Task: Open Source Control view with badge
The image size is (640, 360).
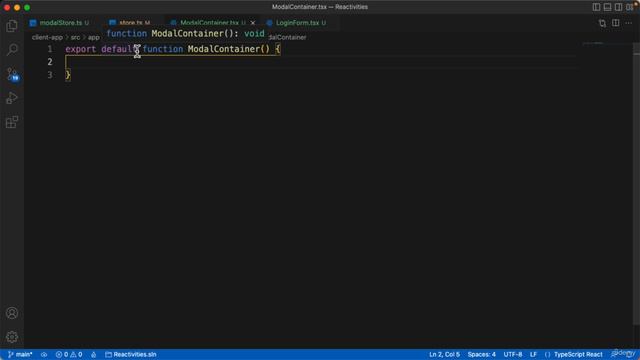Action: point(12,74)
